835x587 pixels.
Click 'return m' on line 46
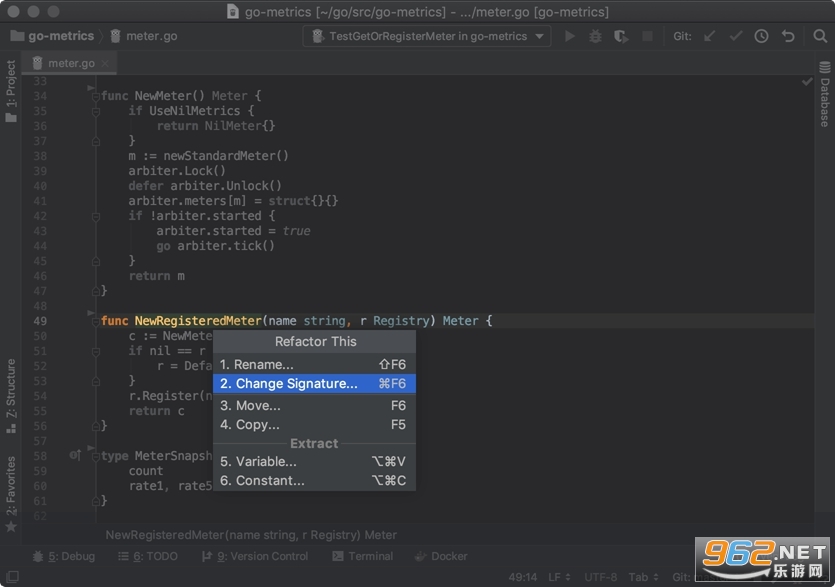point(157,276)
